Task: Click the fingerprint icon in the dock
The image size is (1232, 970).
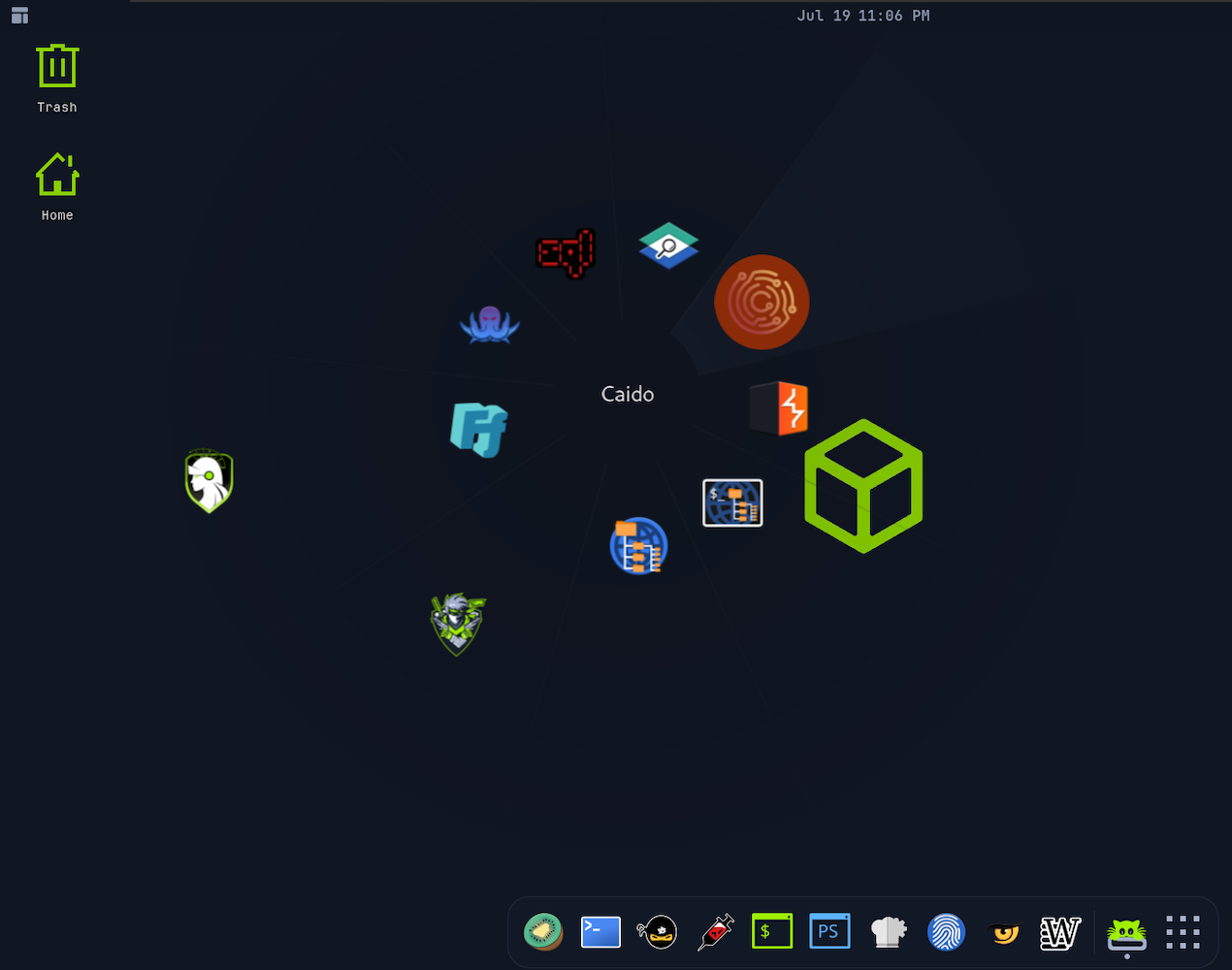Action: tap(946, 931)
